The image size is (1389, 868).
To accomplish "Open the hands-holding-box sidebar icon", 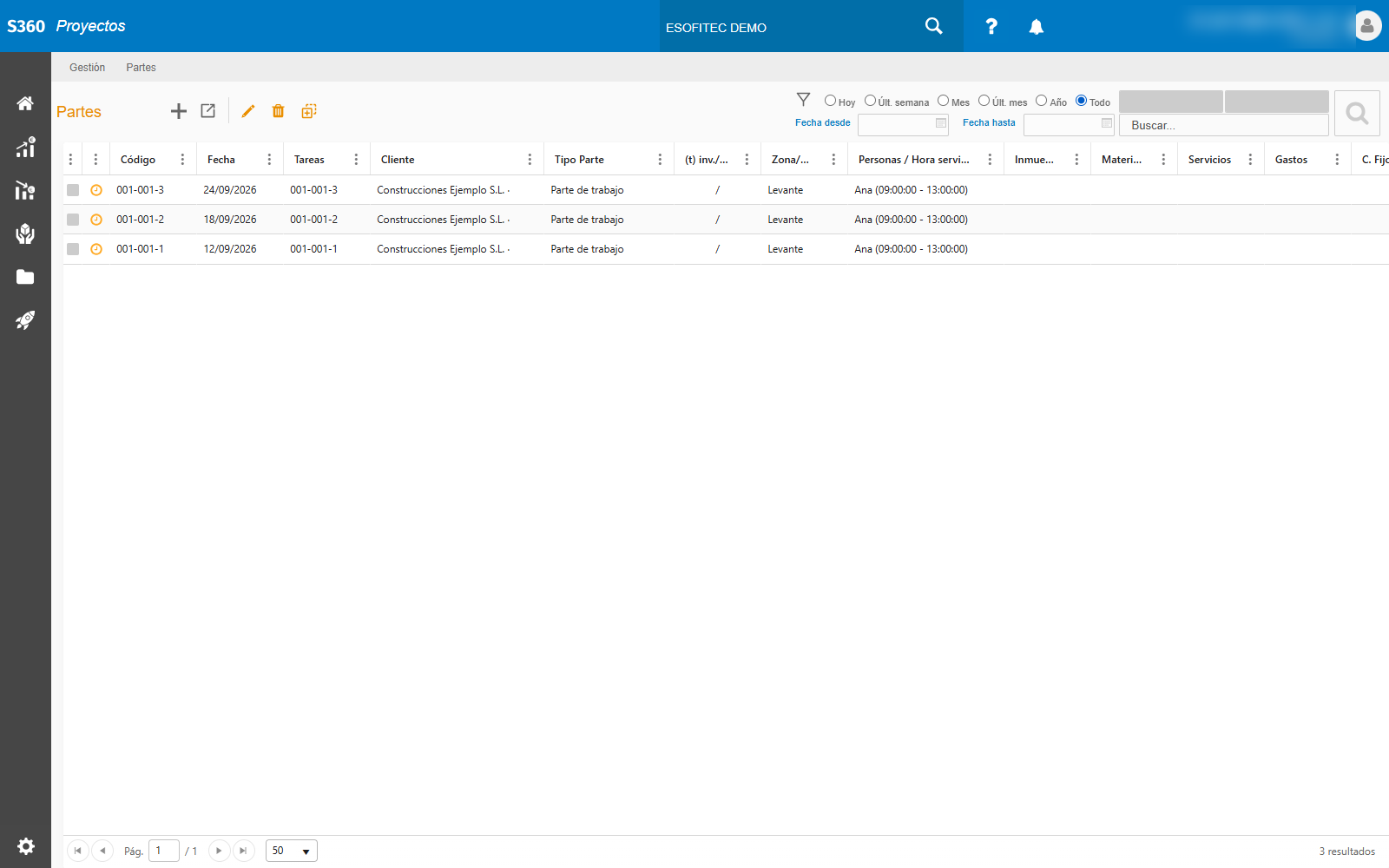I will point(25,233).
